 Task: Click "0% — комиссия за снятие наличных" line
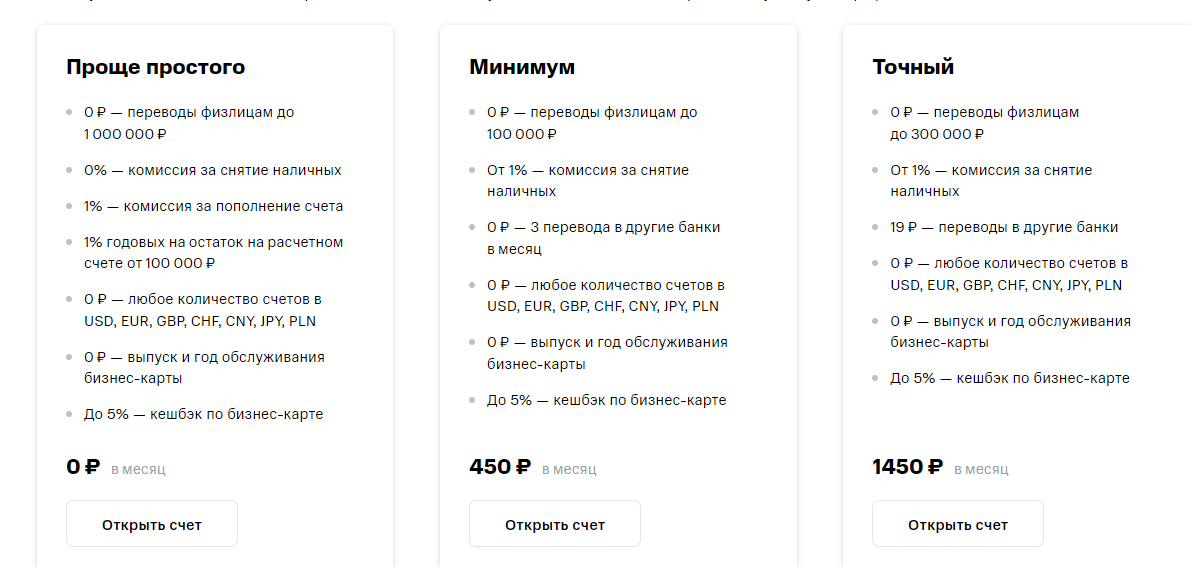coord(212,170)
